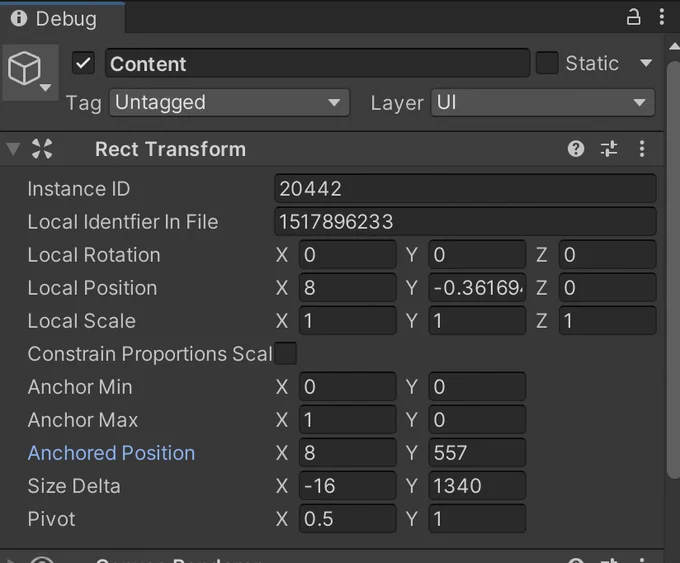Open Rect Transform help reference icon
This screenshot has height=563, width=680.
(576, 149)
